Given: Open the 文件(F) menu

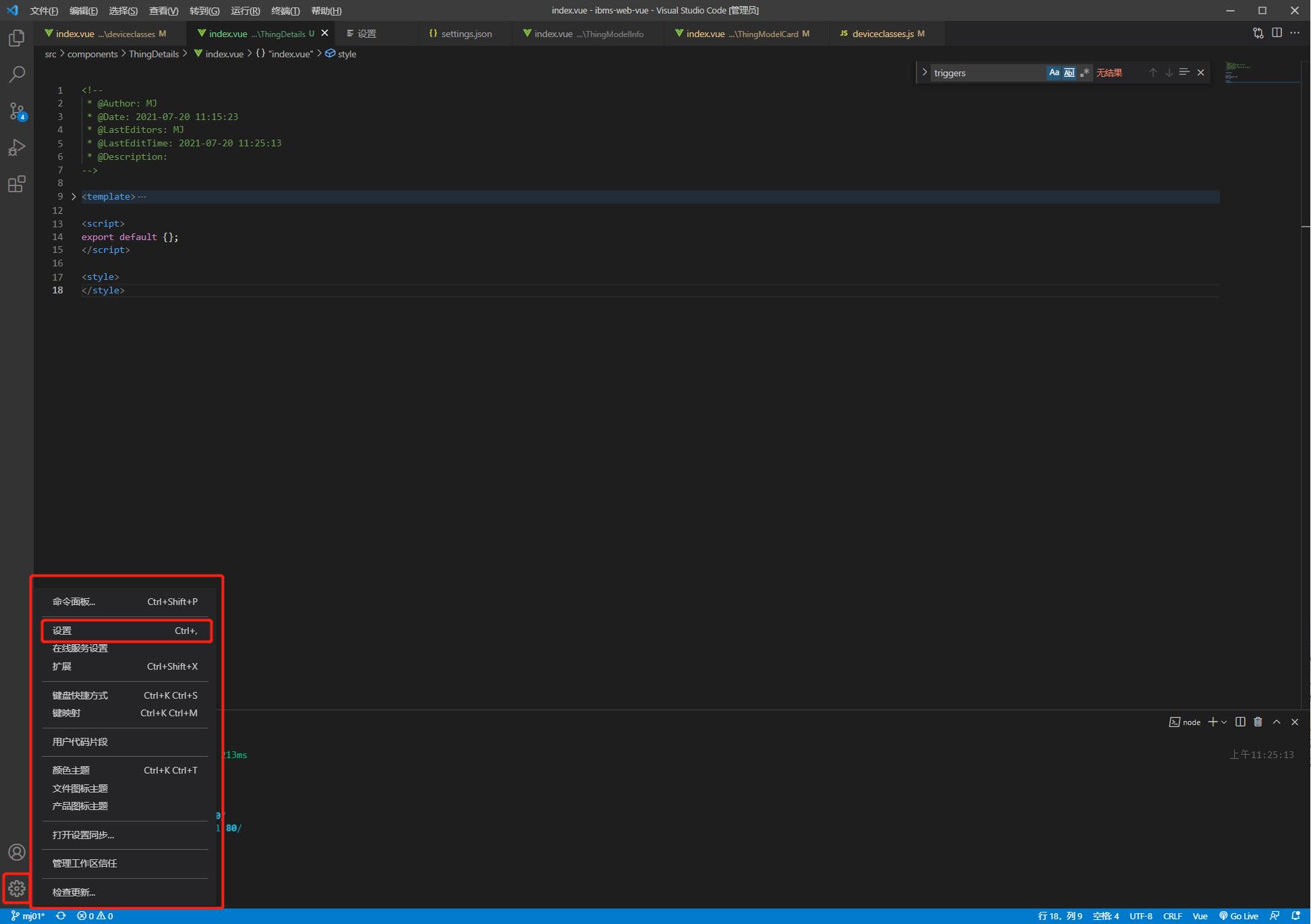Looking at the screenshot, I should (x=44, y=10).
